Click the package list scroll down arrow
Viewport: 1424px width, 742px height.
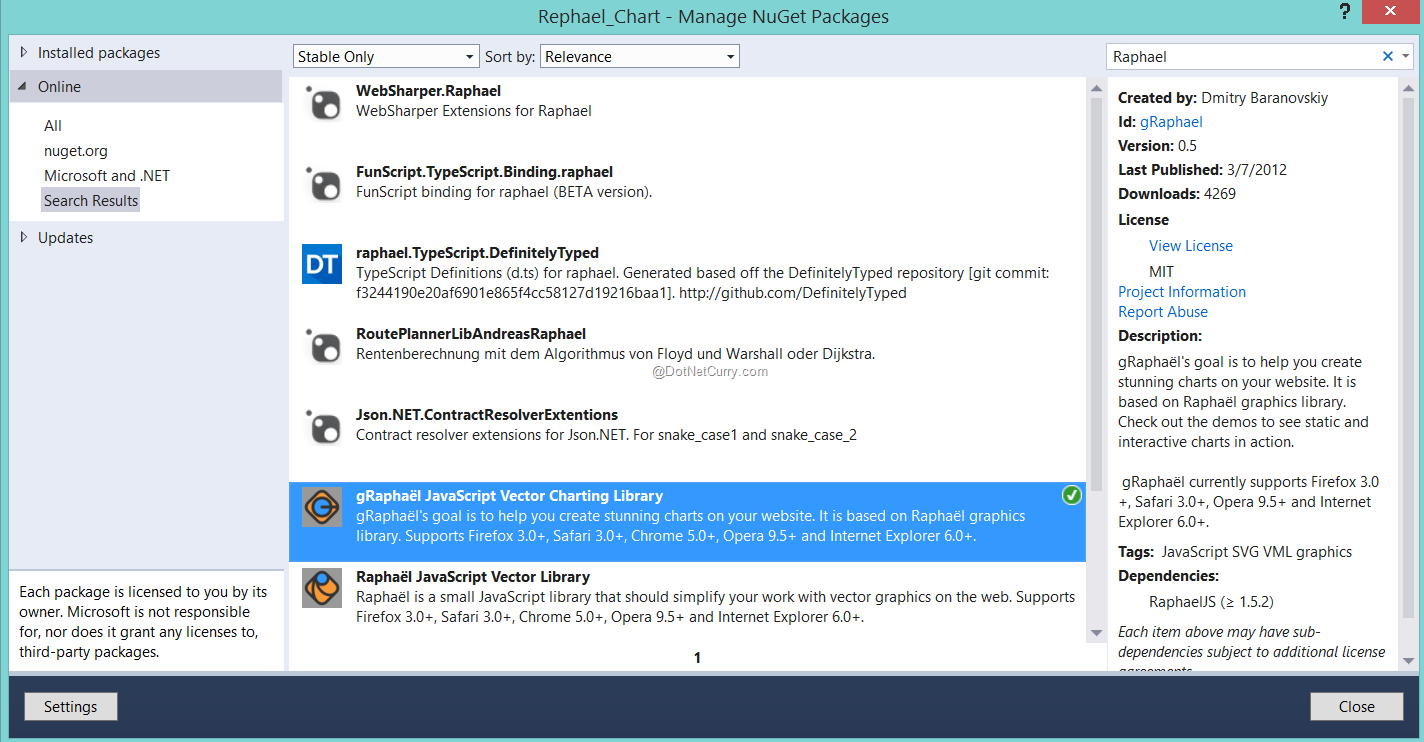pyautogui.click(x=1095, y=633)
